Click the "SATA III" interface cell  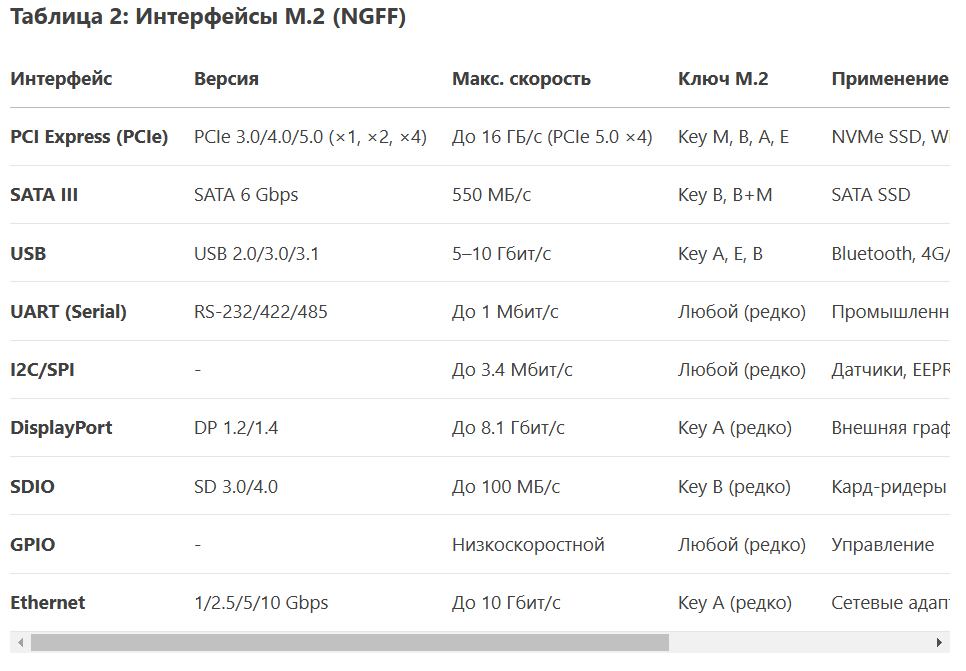click(44, 195)
